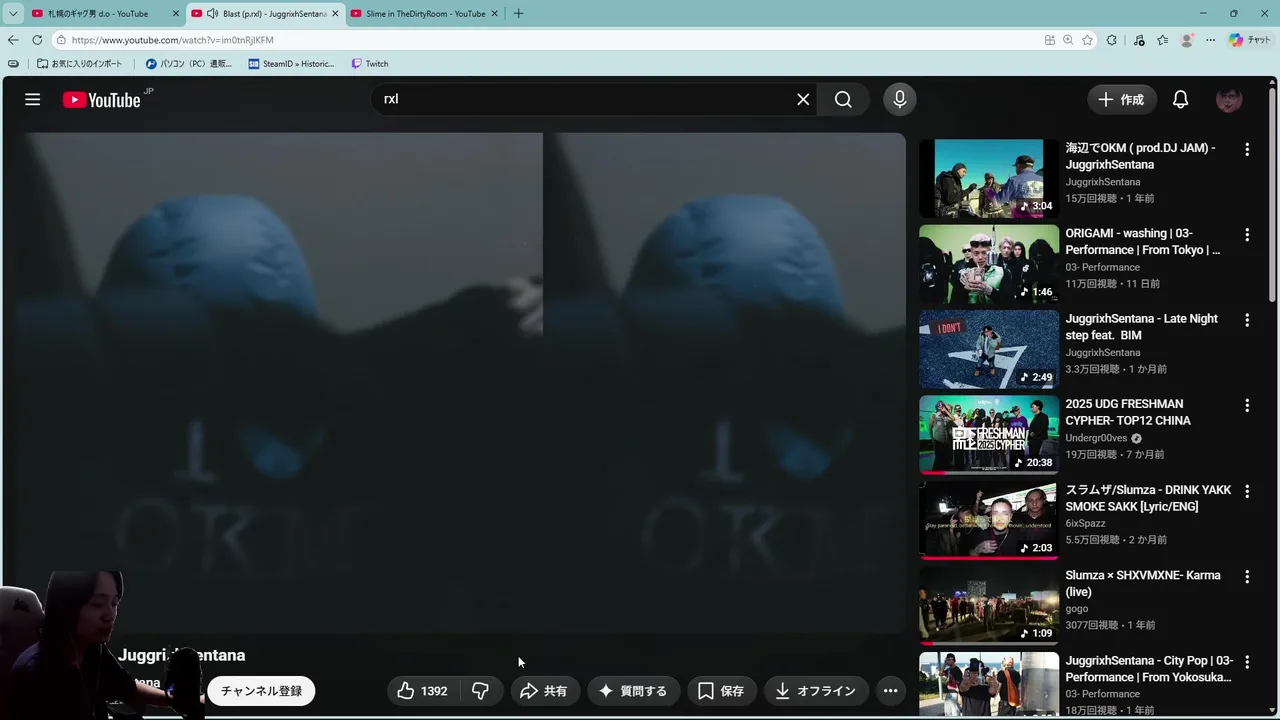Open options for DRINK YAKK SMOKE SAKK video
This screenshot has height=720, width=1280.
click(x=1246, y=491)
